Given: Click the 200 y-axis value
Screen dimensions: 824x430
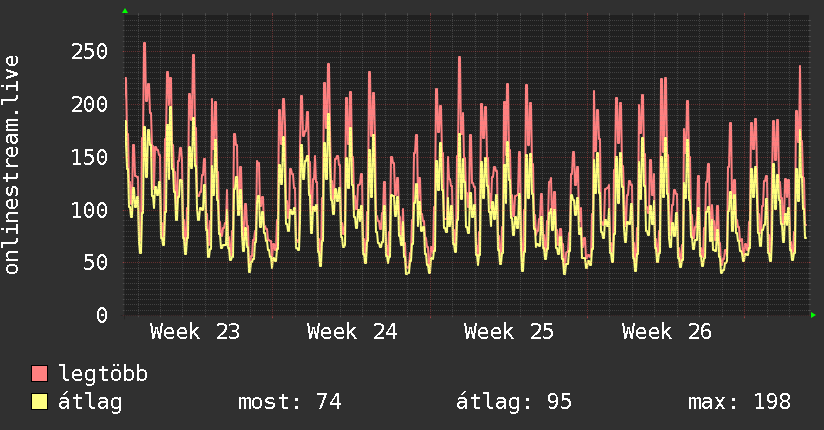Looking at the screenshot, I should (89, 104).
